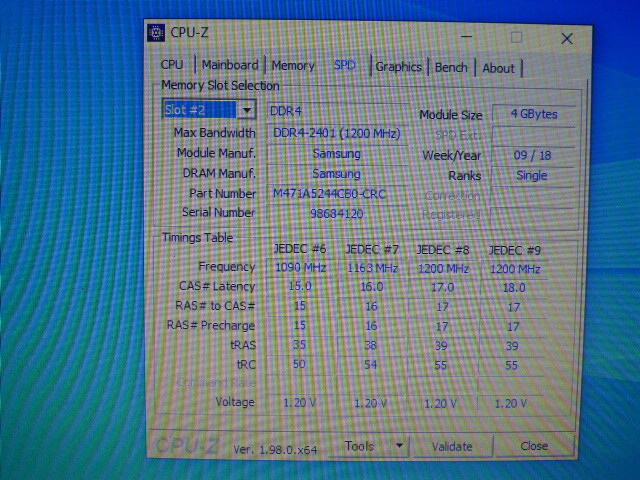
Task: Open the Graphics tab
Action: point(398,67)
